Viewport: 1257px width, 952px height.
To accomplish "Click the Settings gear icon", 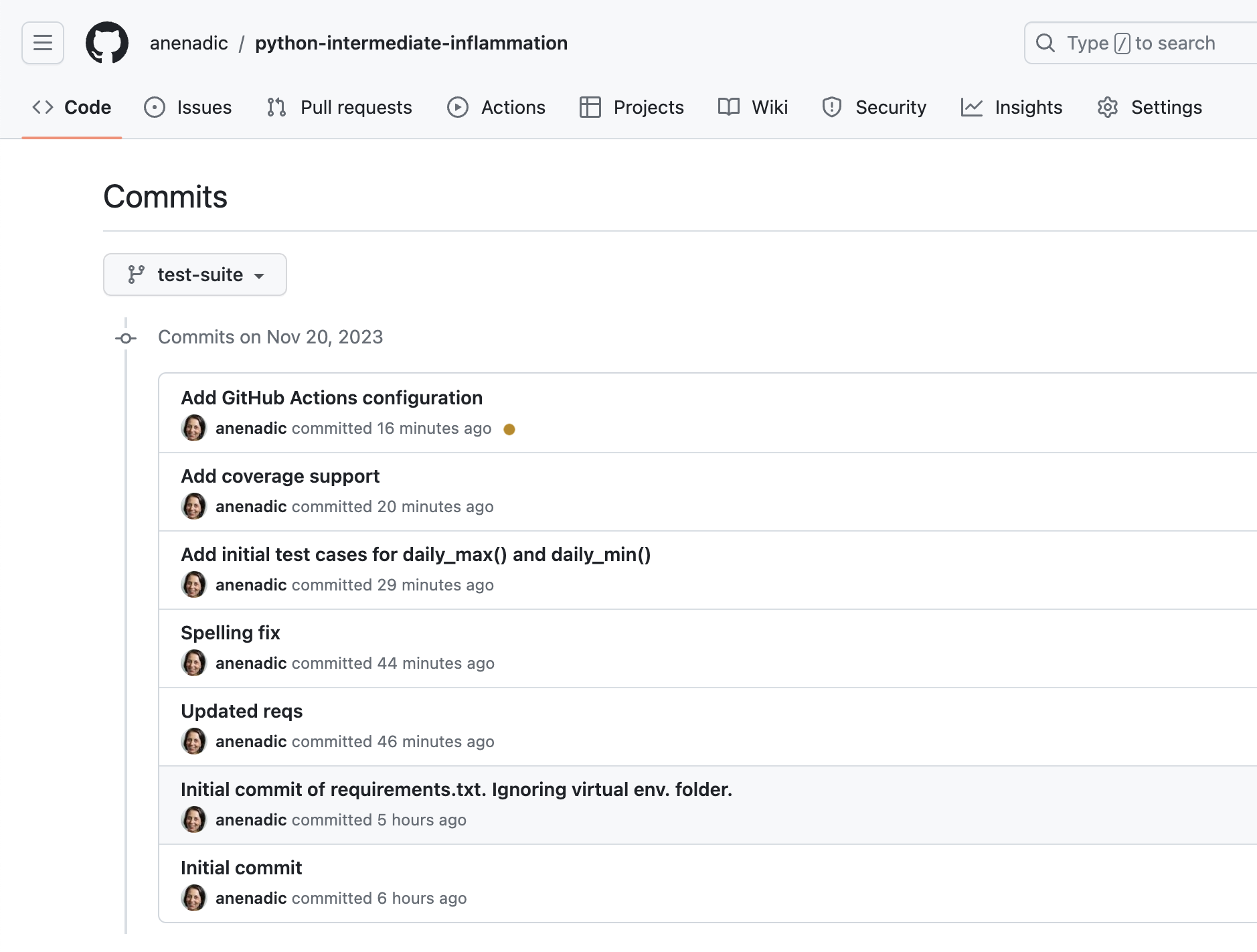I will point(1108,107).
